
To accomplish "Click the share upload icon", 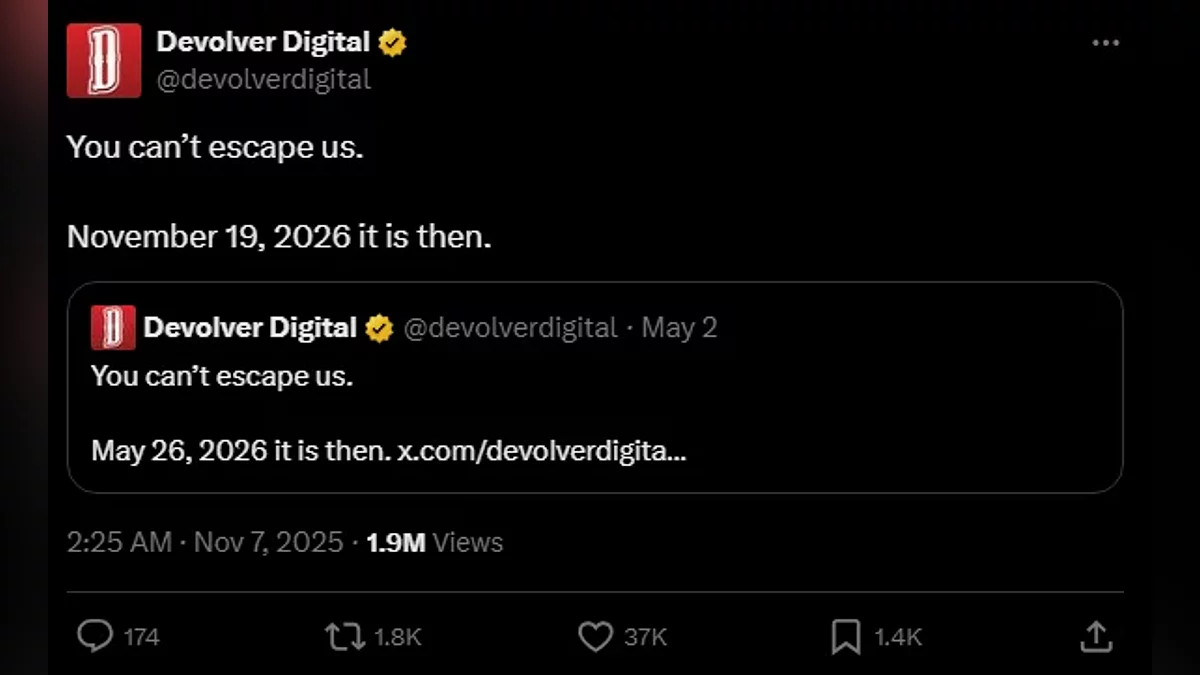I will (x=1096, y=635).
